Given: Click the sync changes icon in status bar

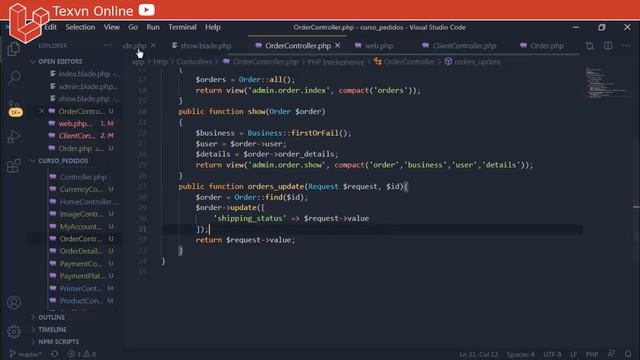Looking at the screenshot, I should (54, 354).
